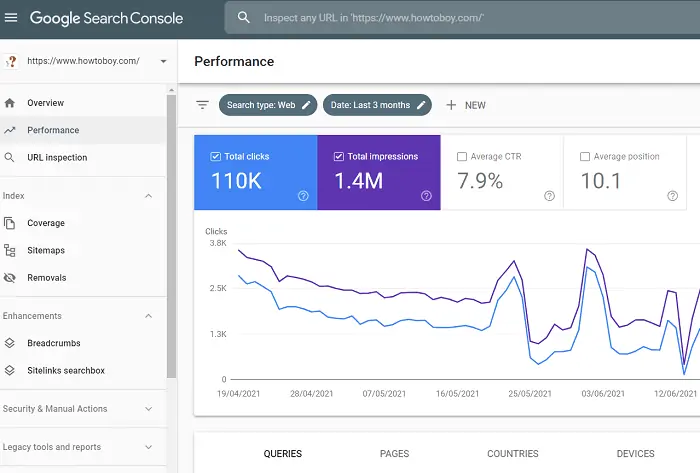Click the https://www.howtoboy.com/ property name
Screen dimensions: 700x473
pyautogui.click(x=83, y=61)
